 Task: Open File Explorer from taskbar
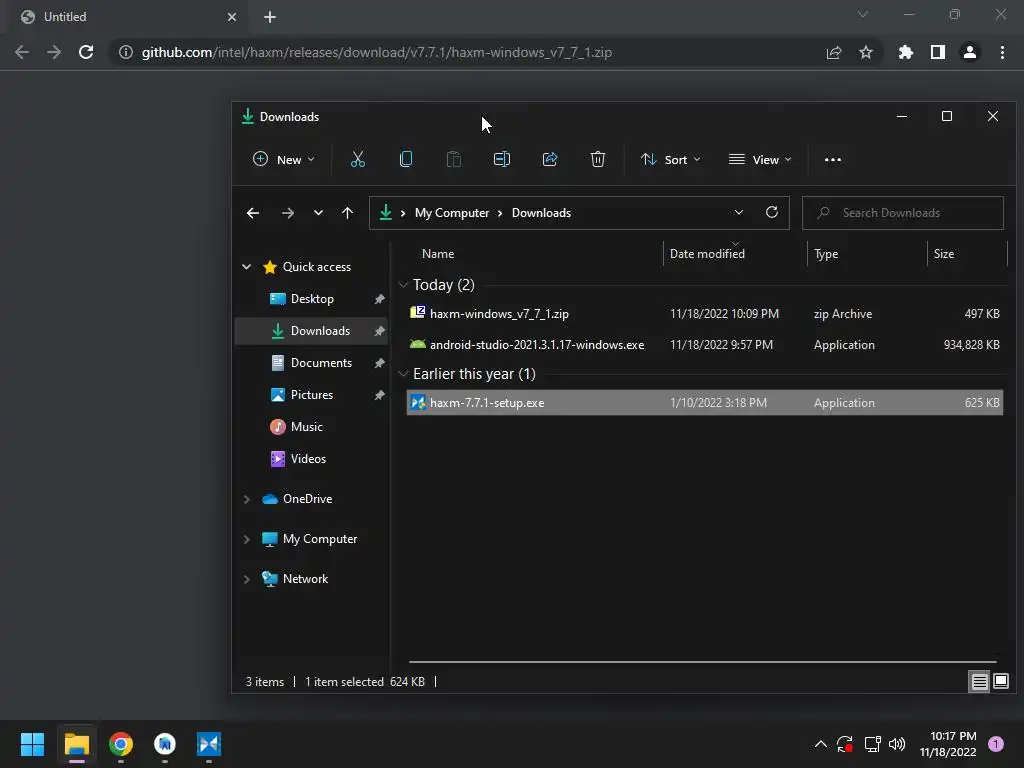coord(76,744)
